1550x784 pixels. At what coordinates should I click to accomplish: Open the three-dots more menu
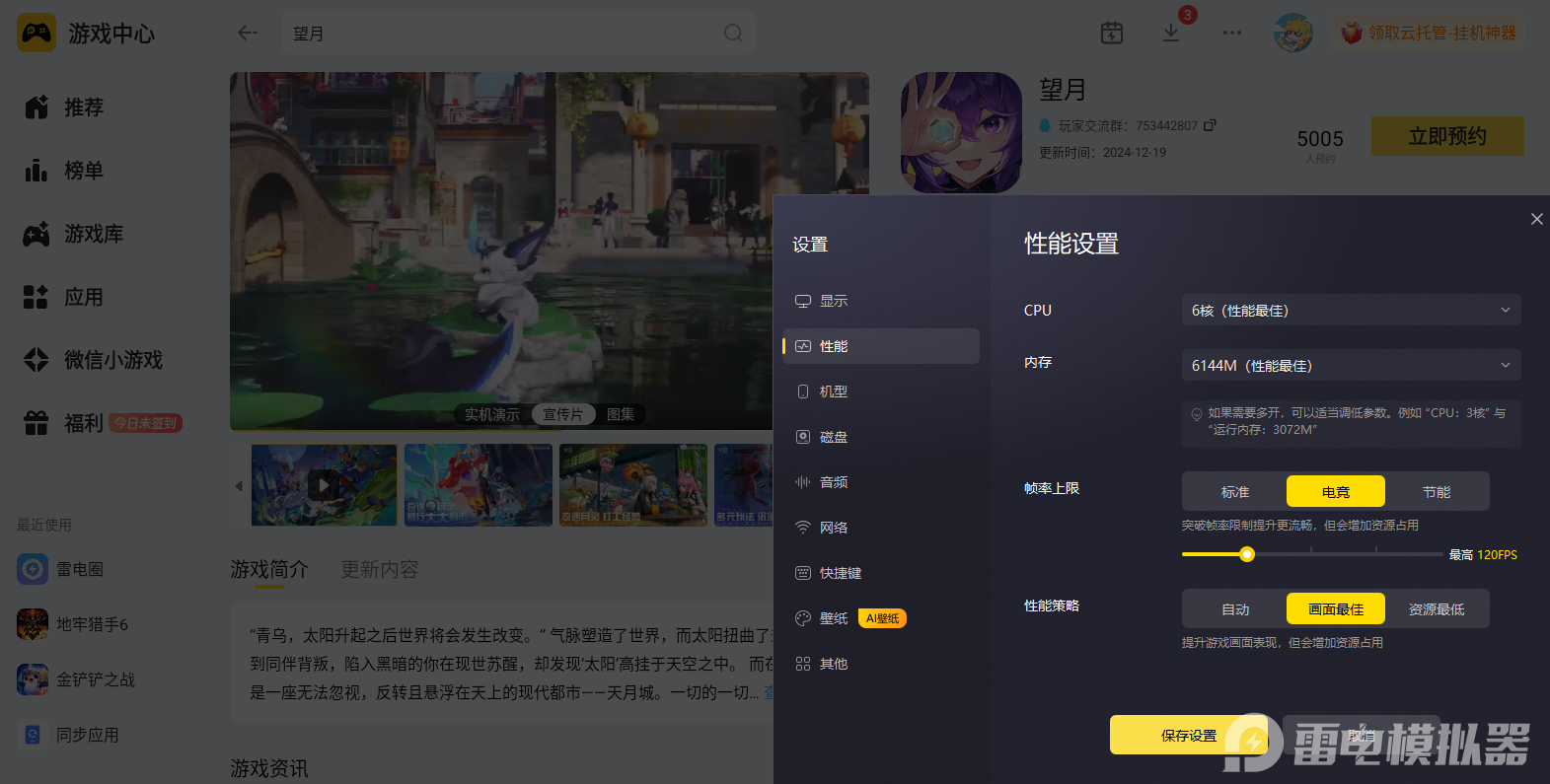pos(1232,33)
